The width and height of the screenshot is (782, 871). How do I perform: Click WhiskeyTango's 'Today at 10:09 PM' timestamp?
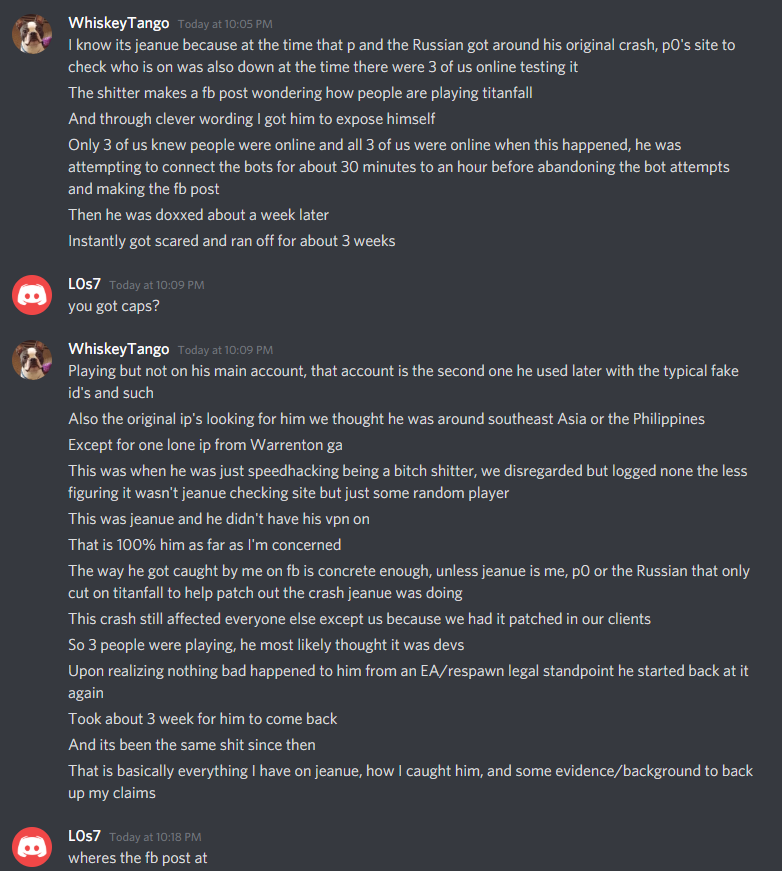click(x=225, y=350)
